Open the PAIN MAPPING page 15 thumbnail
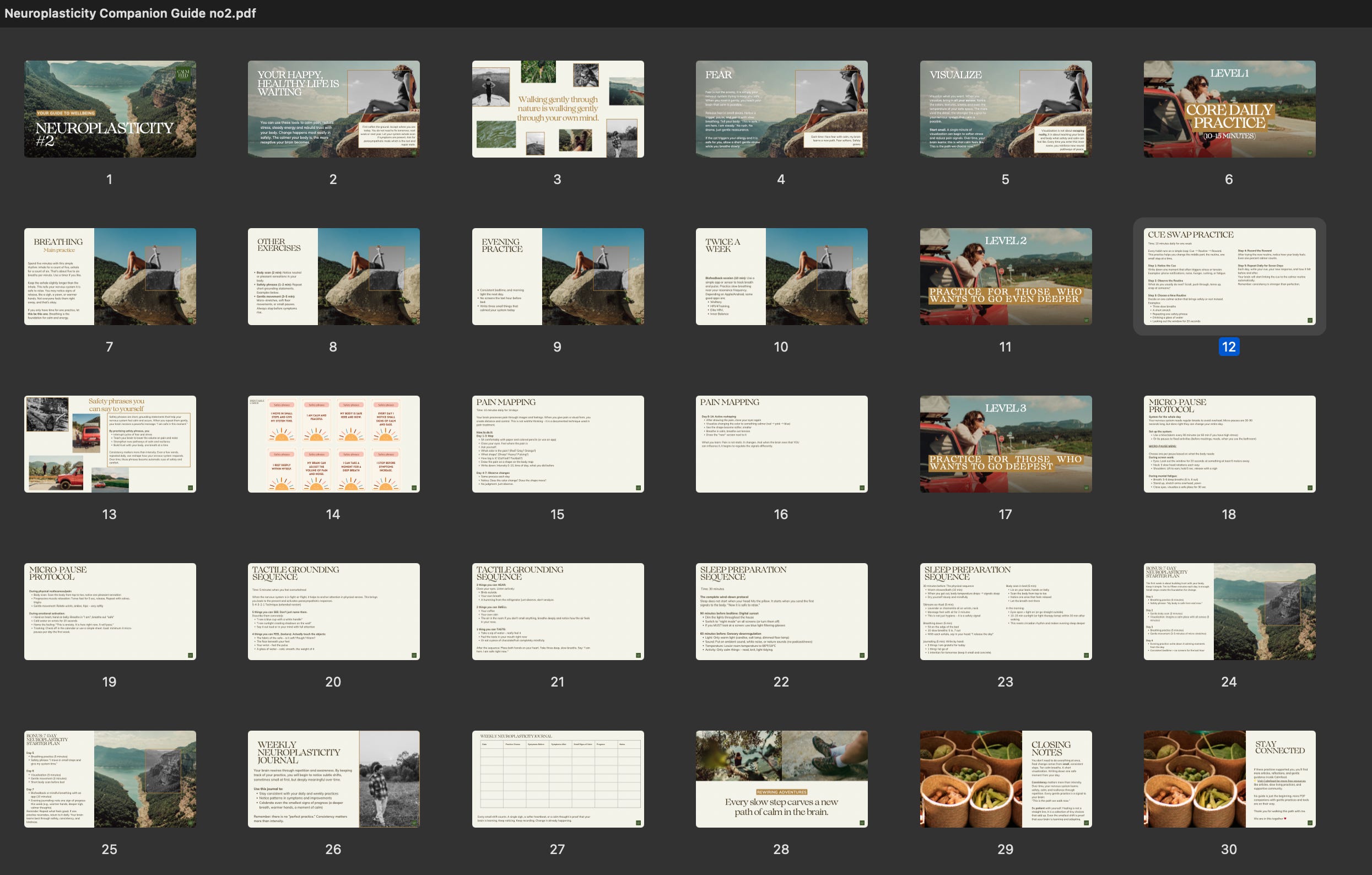The height and width of the screenshot is (875, 1372). click(x=558, y=444)
